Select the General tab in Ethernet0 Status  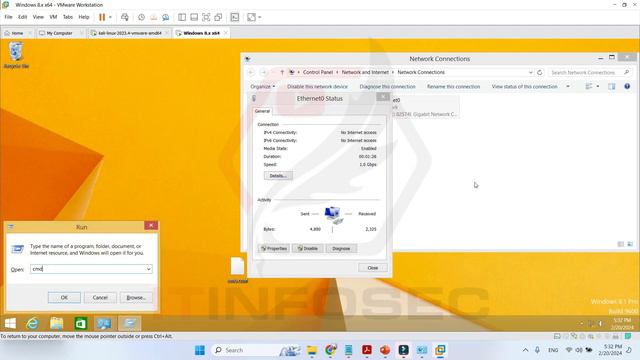(x=262, y=111)
